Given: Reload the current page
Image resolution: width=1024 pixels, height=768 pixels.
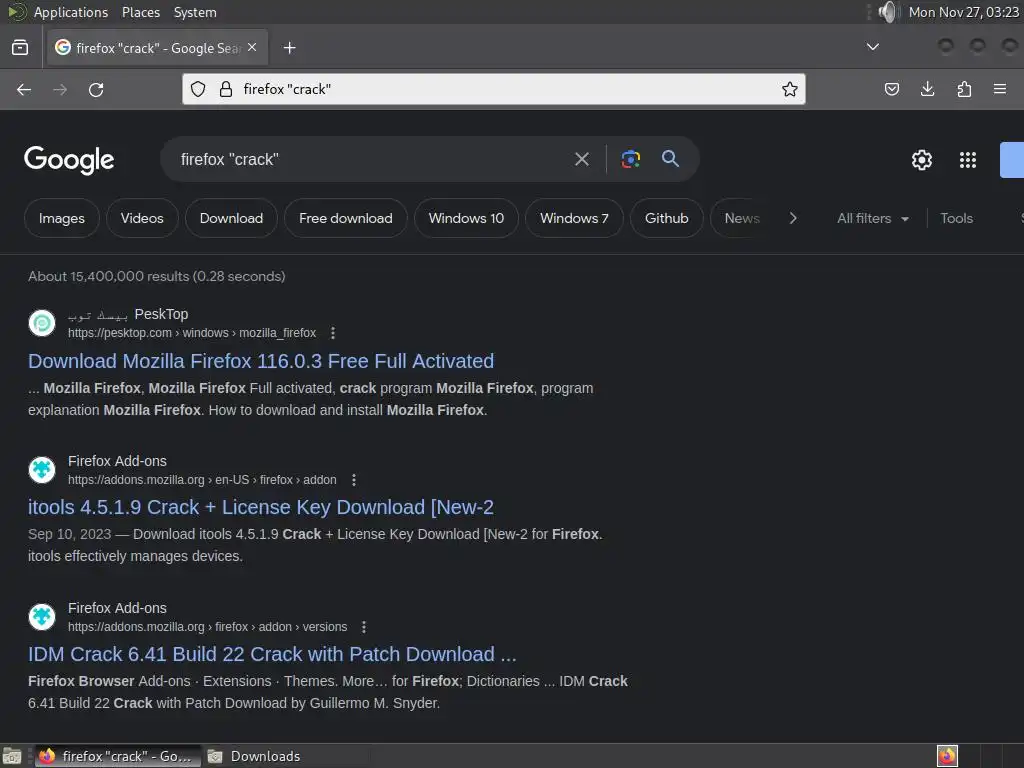Looking at the screenshot, I should pos(96,89).
